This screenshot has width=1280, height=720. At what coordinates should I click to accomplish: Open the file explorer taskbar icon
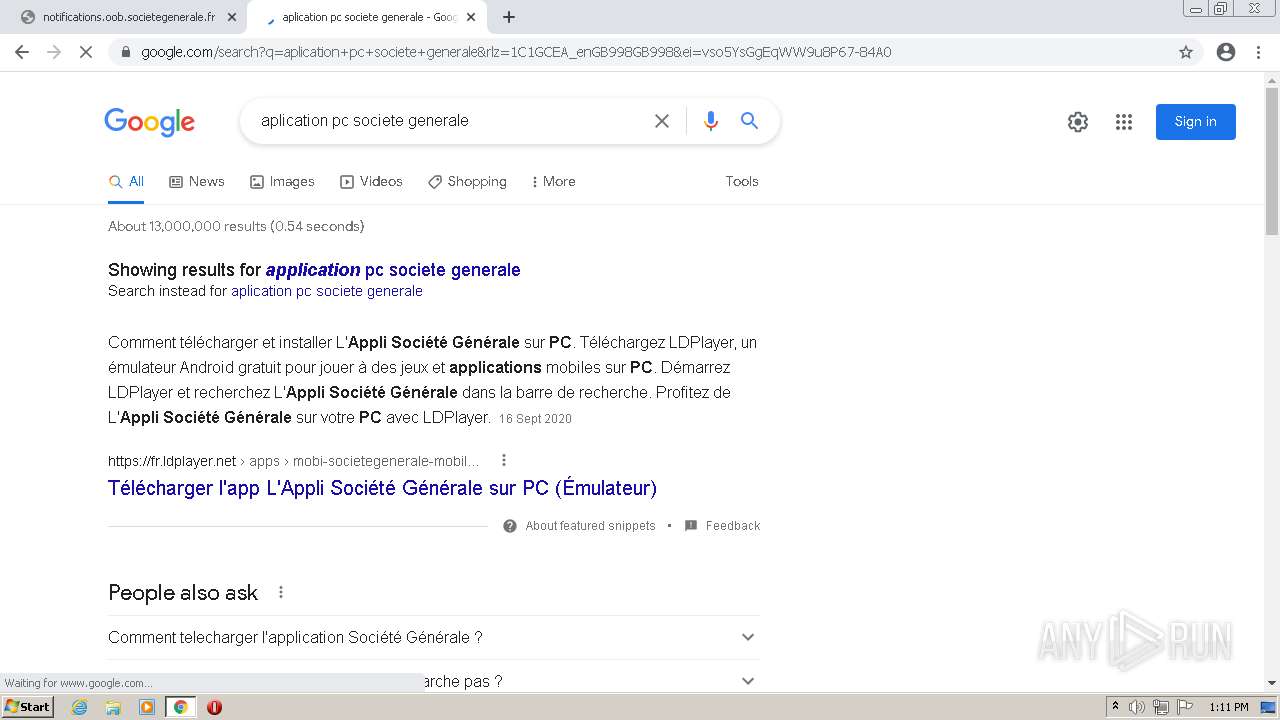pyautogui.click(x=113, y=707)
